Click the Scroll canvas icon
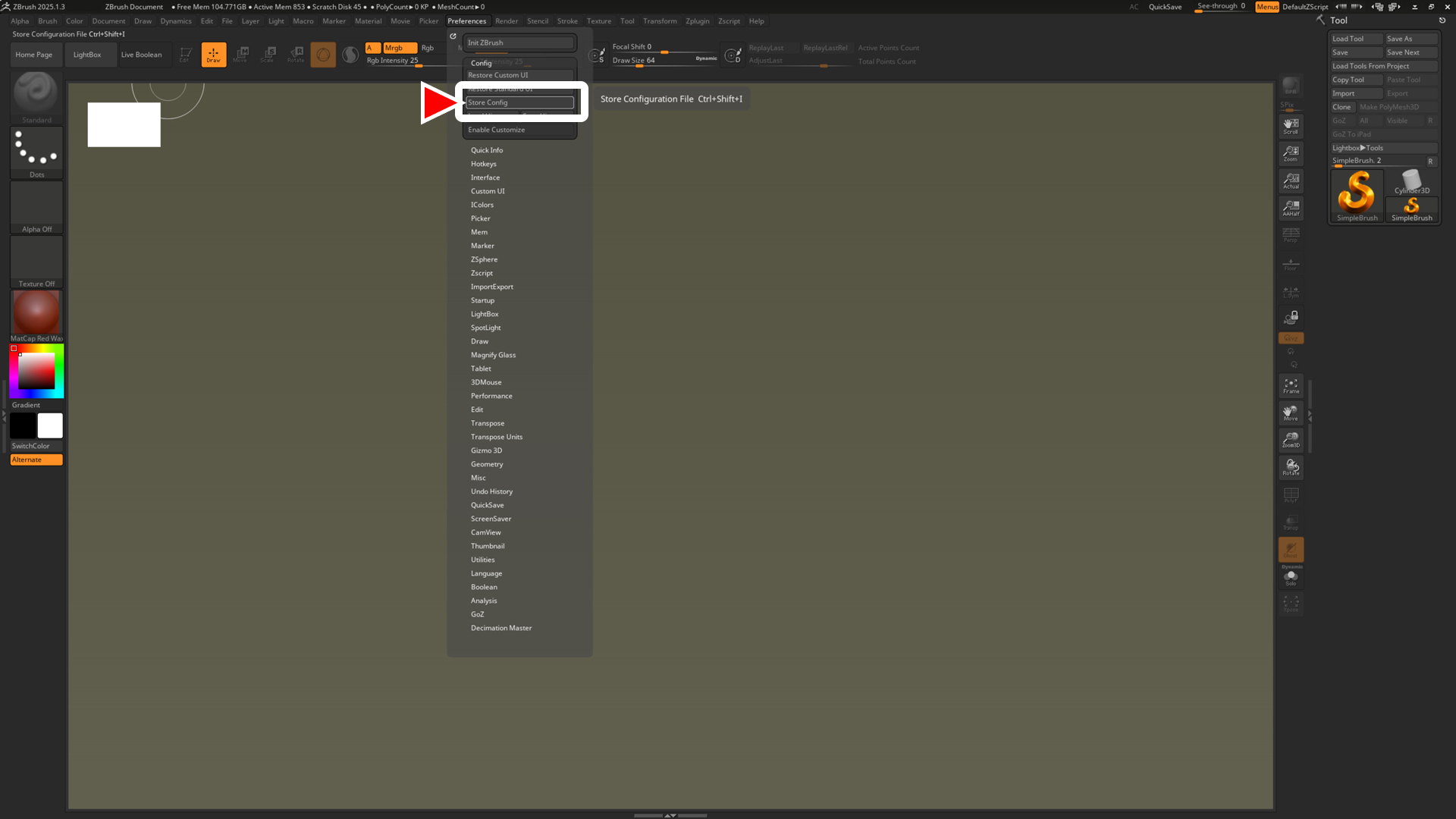Image resolution: width=1456 pixels, height=819 pixels. (x=1291, y=126)
